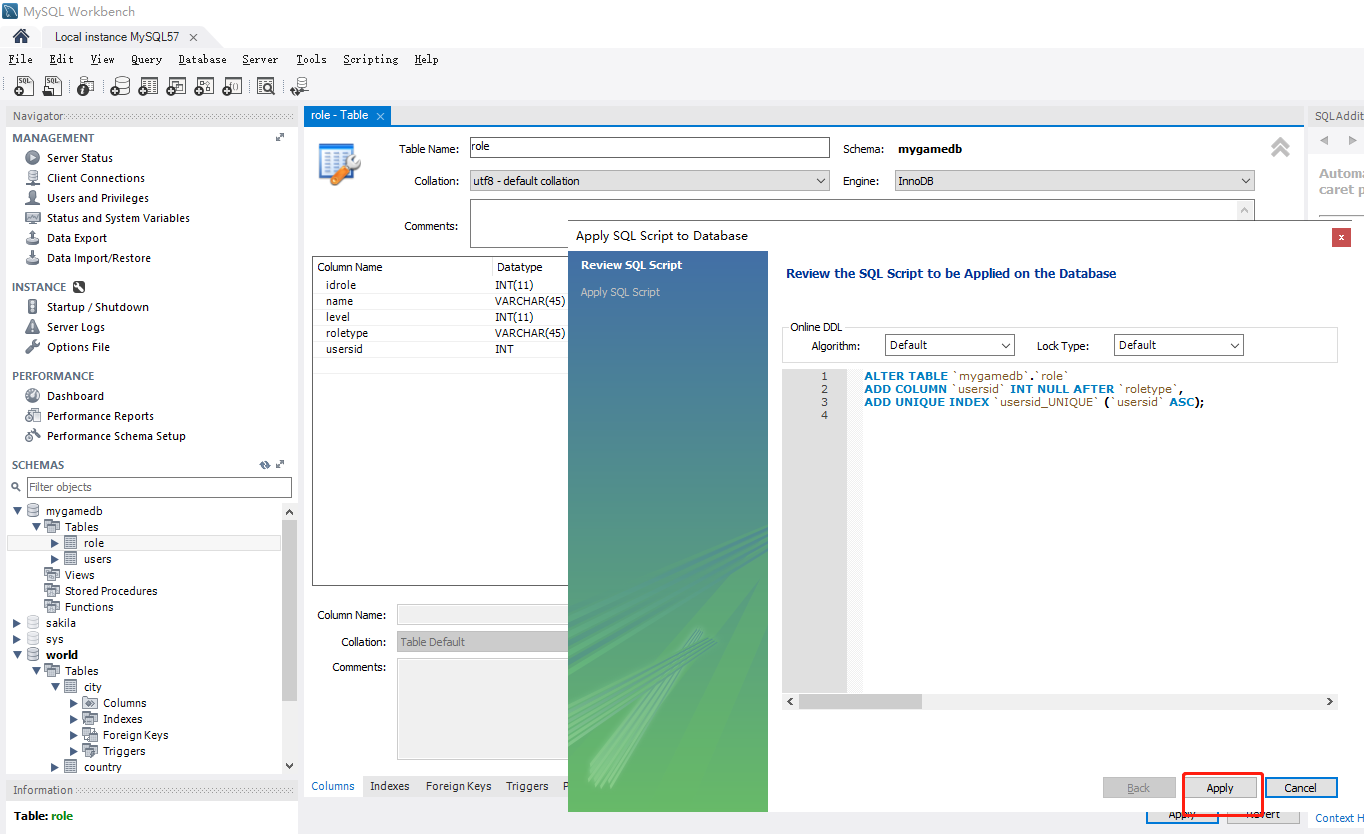Click the Back button in dialog
1364x834 pixels.
click(1139, 788)
